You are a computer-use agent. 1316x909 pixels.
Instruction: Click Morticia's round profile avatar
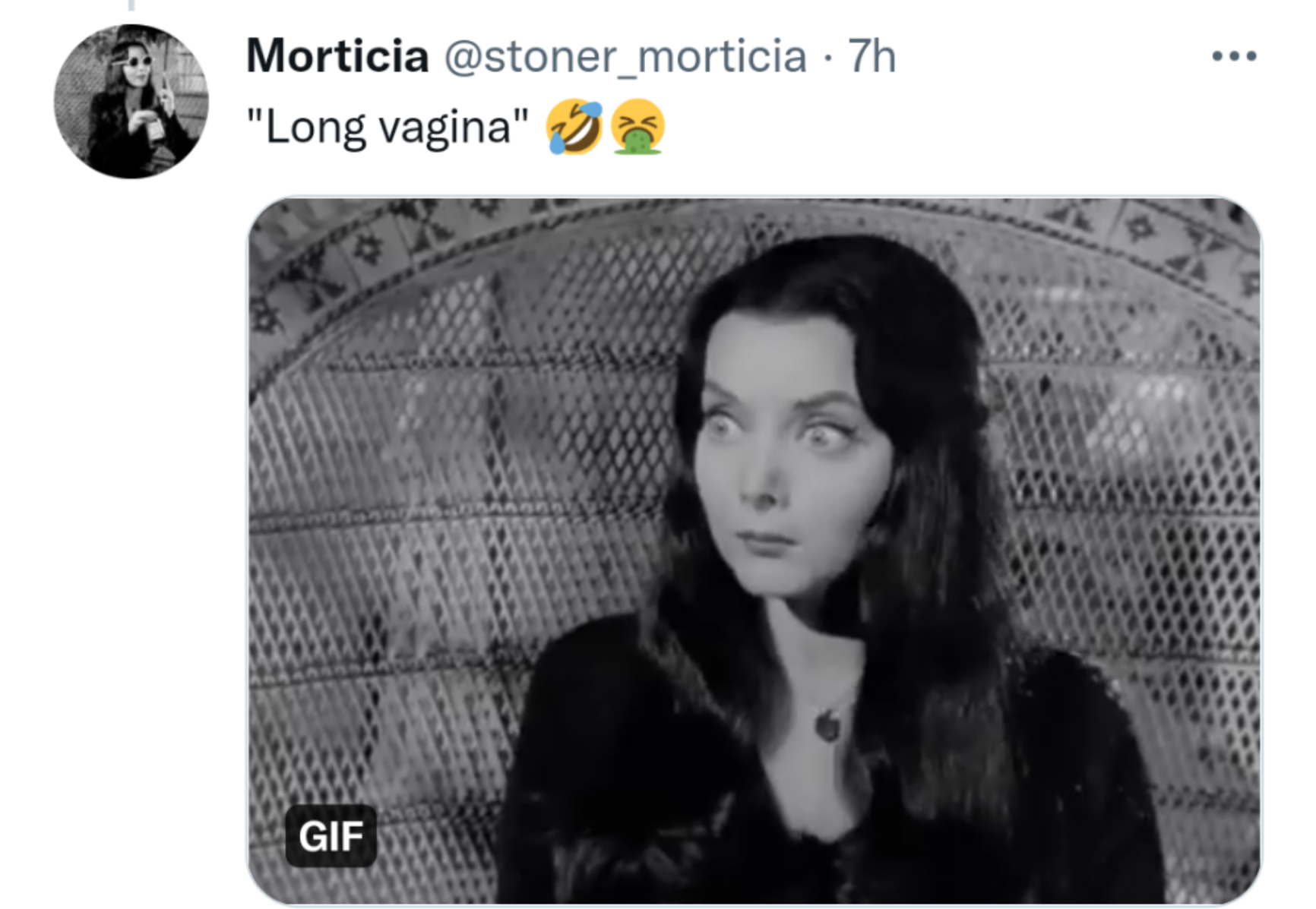tap(131, 102)
